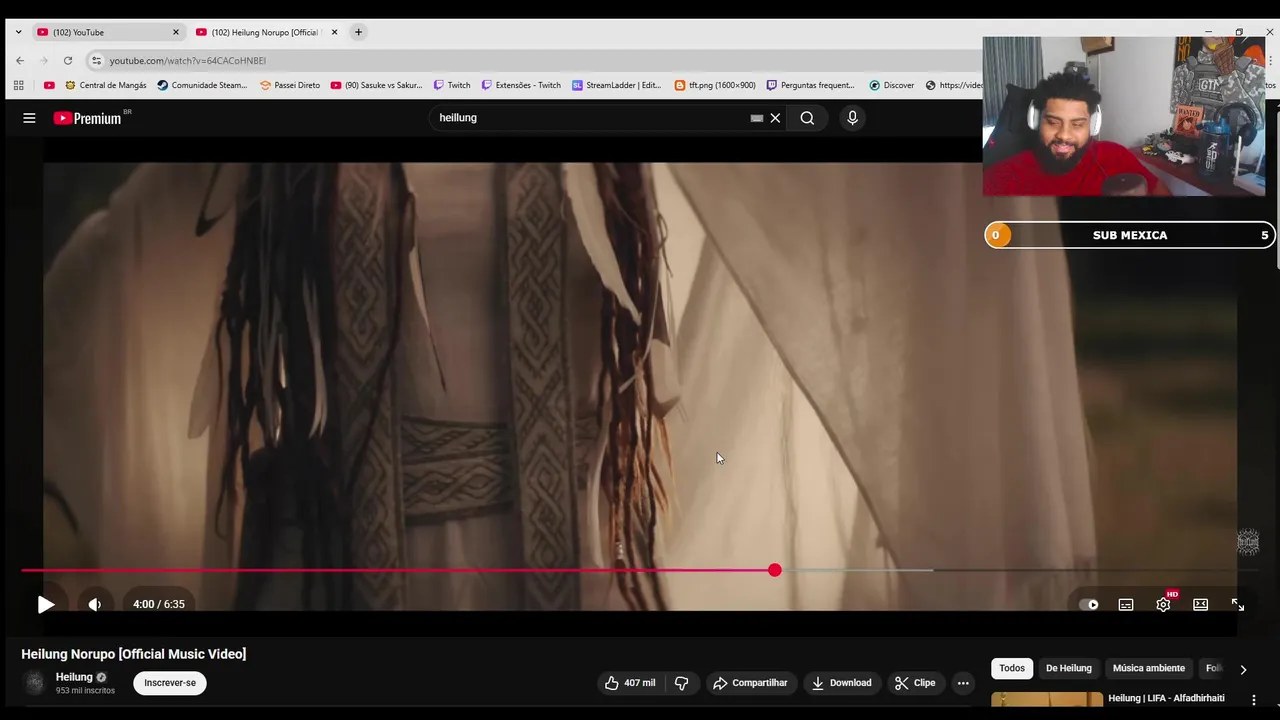Clear the heillung search text
Image resolution: width=1280 pixels, height=720 pixels.
point(775,118)
